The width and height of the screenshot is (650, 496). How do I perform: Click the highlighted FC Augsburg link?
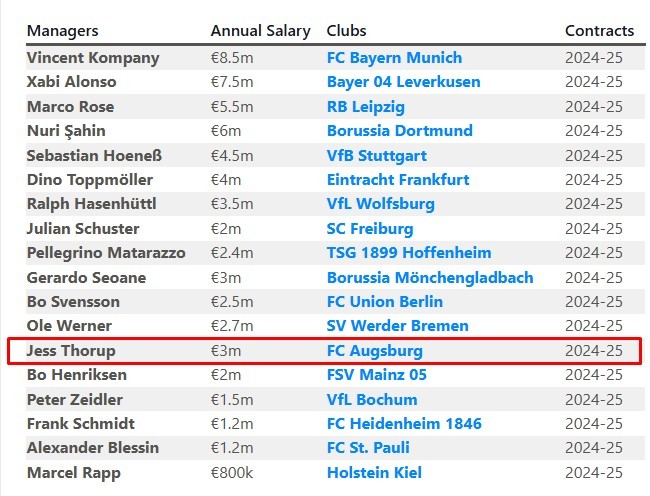tap(374, 351)
